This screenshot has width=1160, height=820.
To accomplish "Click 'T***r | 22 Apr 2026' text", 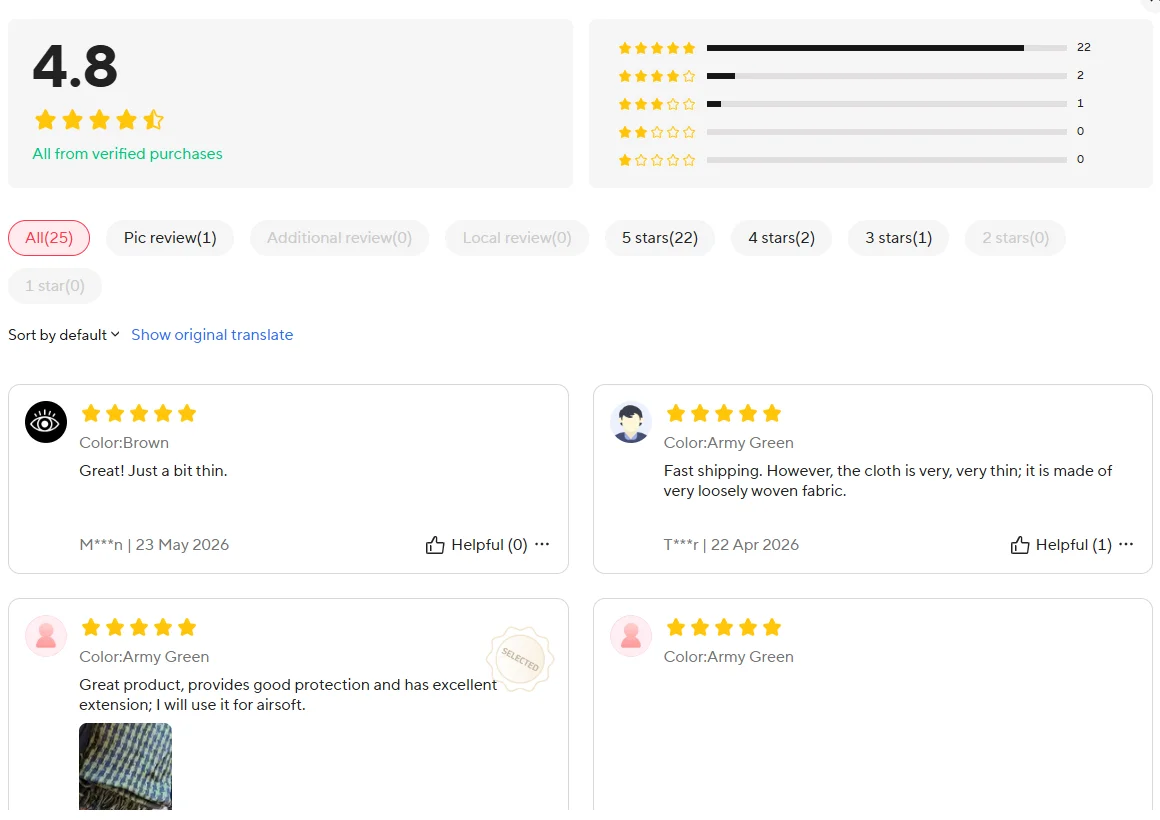I will 731,545.
